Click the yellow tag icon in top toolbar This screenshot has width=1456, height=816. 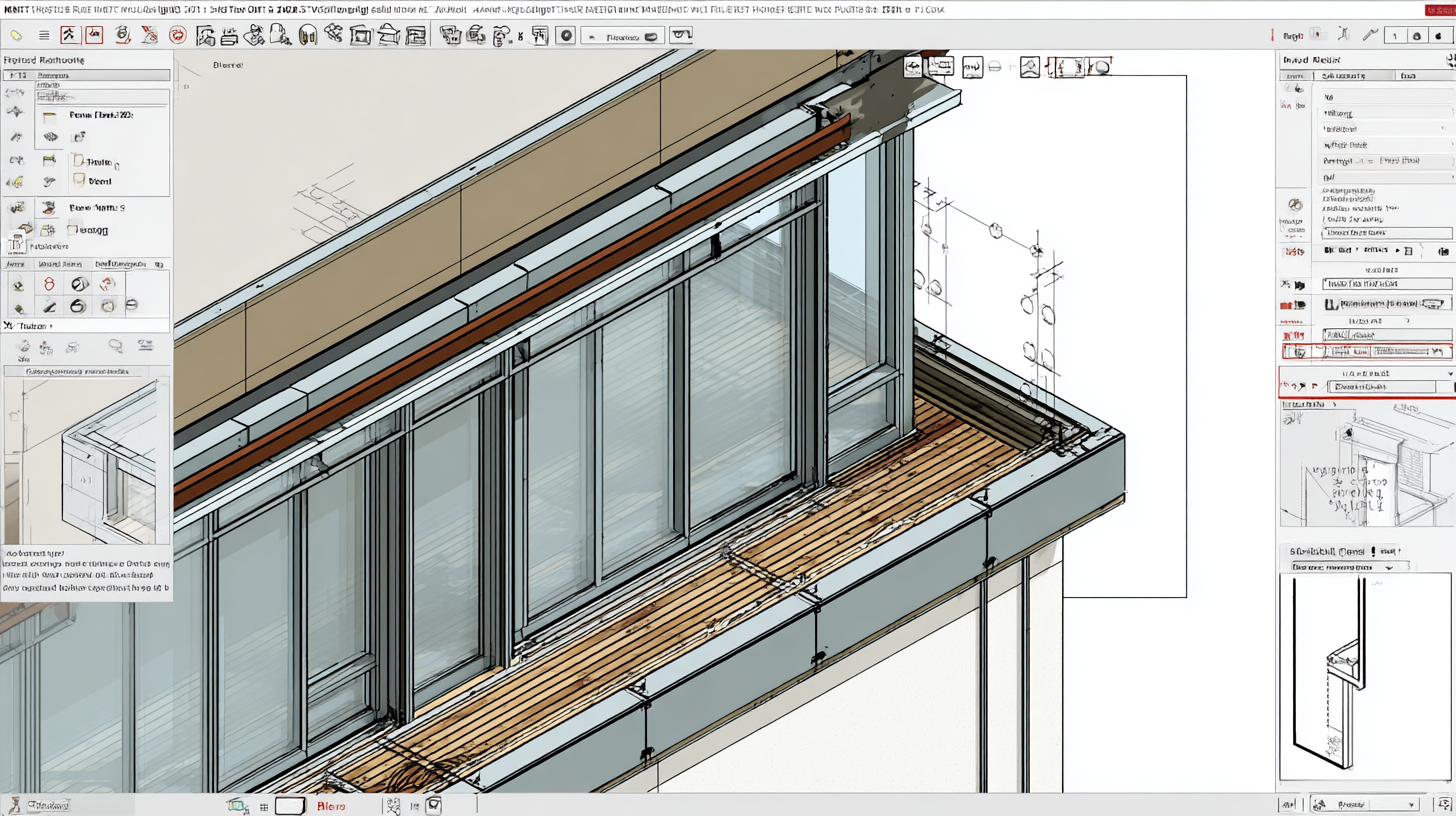click(17, 35)
